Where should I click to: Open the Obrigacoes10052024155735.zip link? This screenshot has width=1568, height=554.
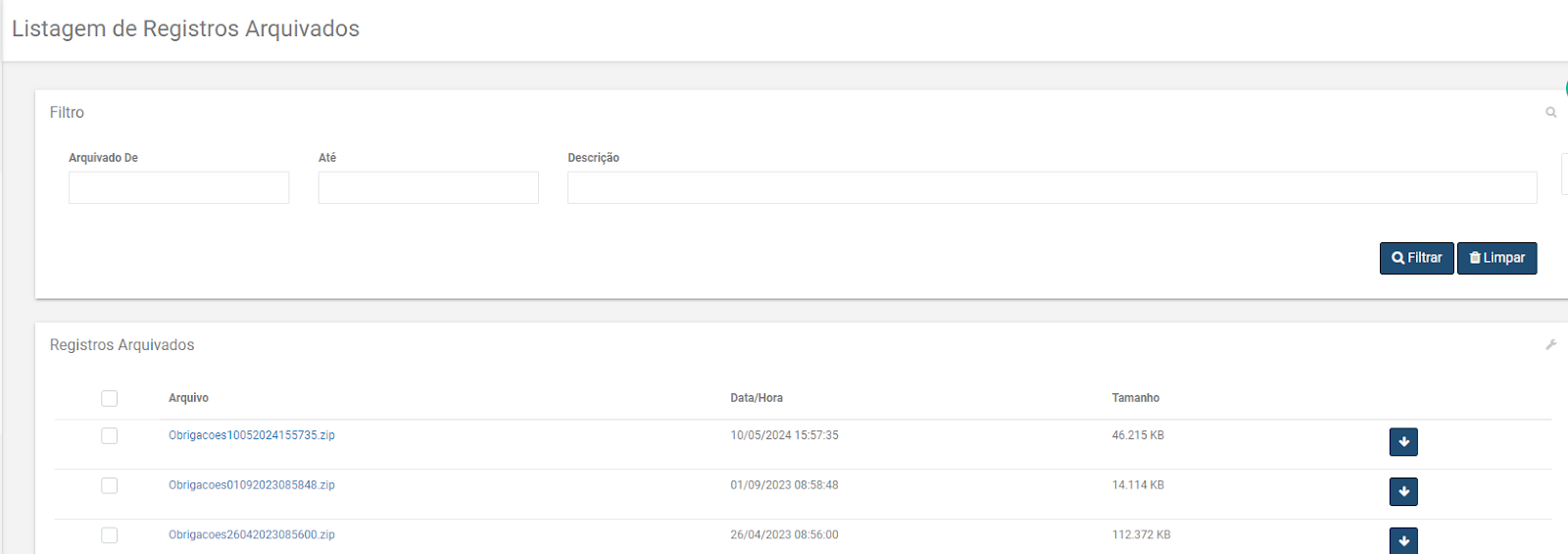coord(252,435)
